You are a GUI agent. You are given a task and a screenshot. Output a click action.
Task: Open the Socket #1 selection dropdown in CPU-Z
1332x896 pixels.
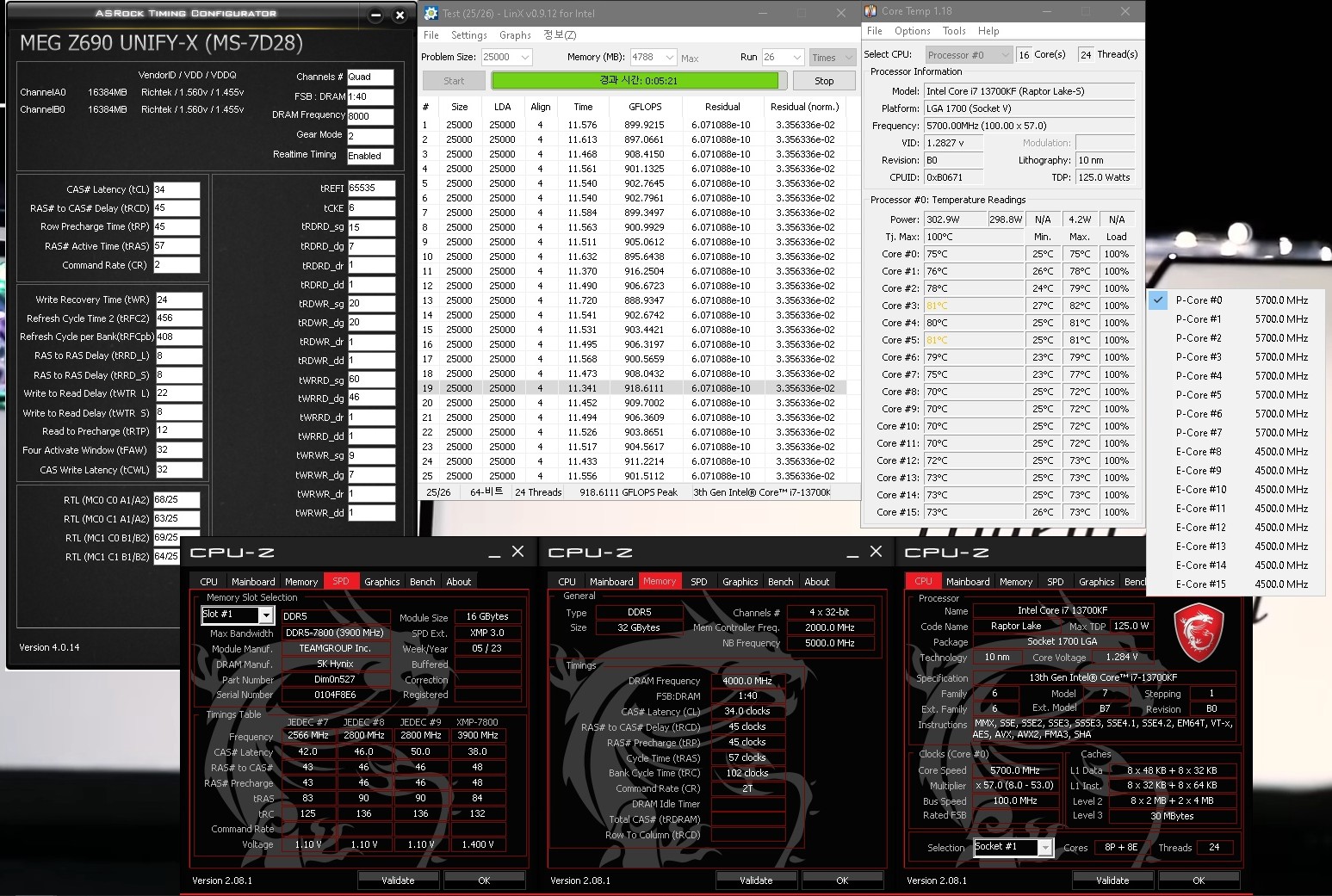click(x=1045, y=848)
